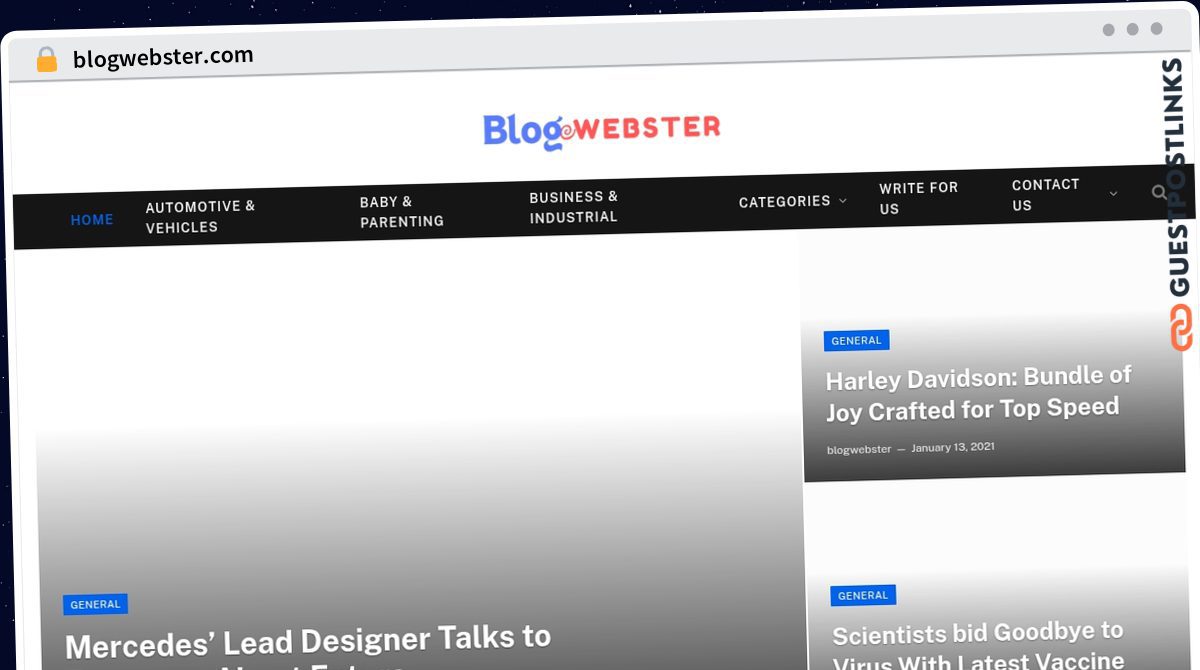Click General tag above Mercedes article
The height and width of the screenshot is (670, 1200).
[95, 605]
